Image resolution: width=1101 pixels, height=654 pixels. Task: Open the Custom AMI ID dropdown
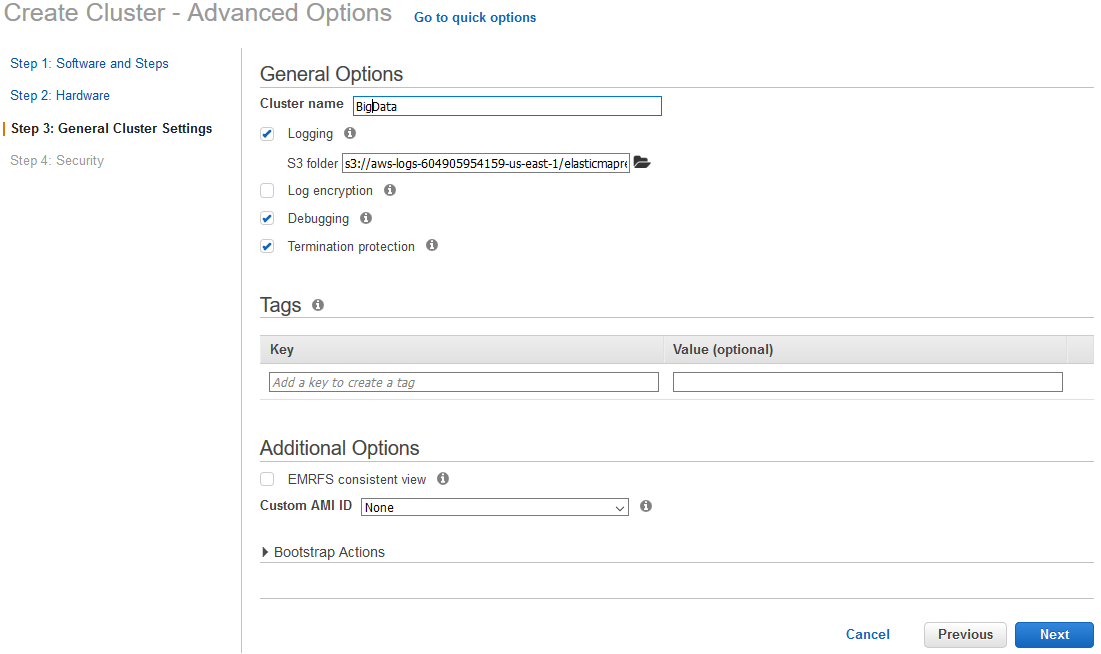coord(494,507)
